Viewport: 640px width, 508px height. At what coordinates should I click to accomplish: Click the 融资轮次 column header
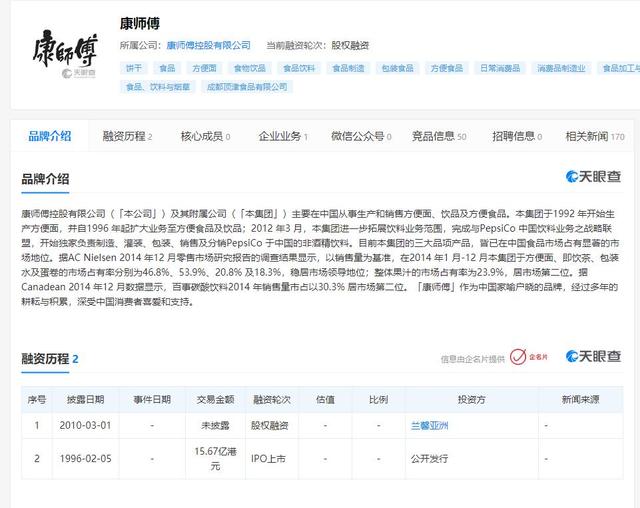272,399
